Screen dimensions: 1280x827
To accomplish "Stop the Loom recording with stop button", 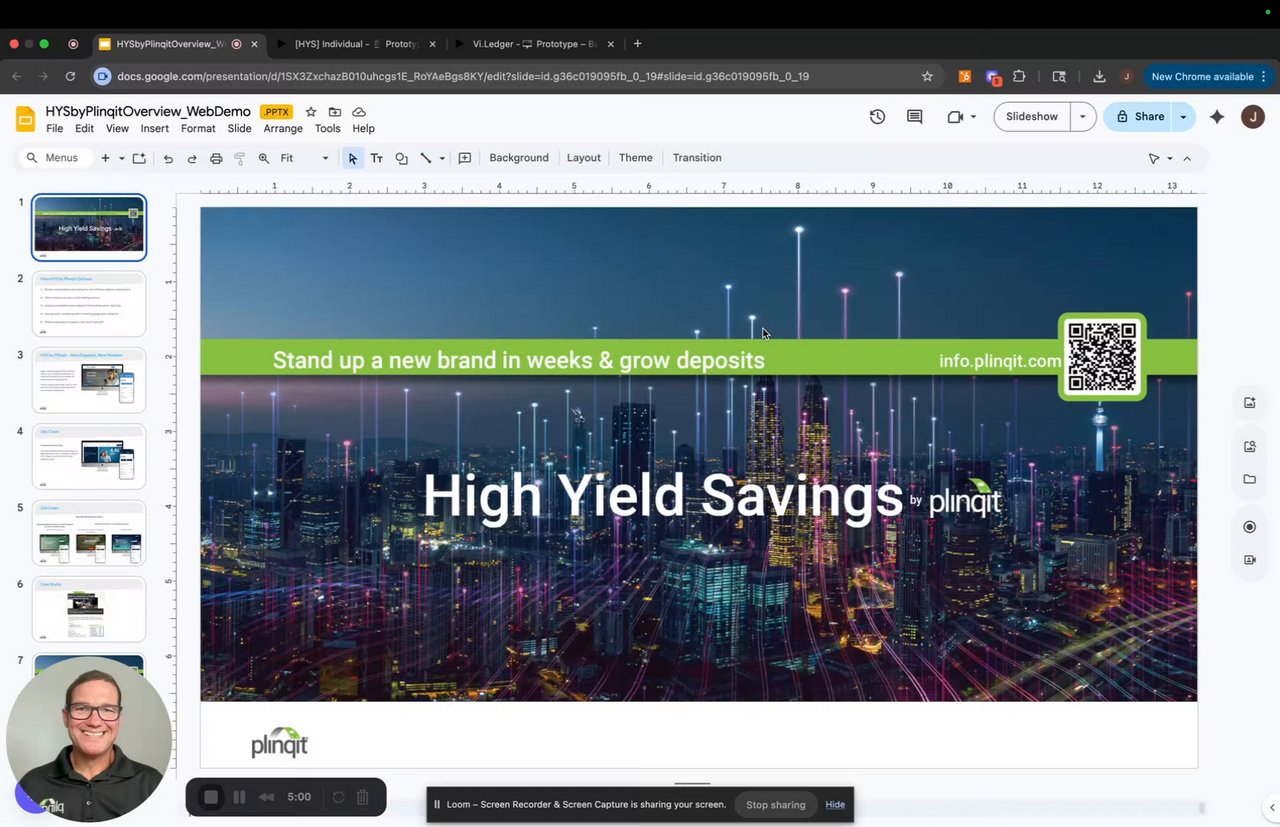I will pos(211,797).
